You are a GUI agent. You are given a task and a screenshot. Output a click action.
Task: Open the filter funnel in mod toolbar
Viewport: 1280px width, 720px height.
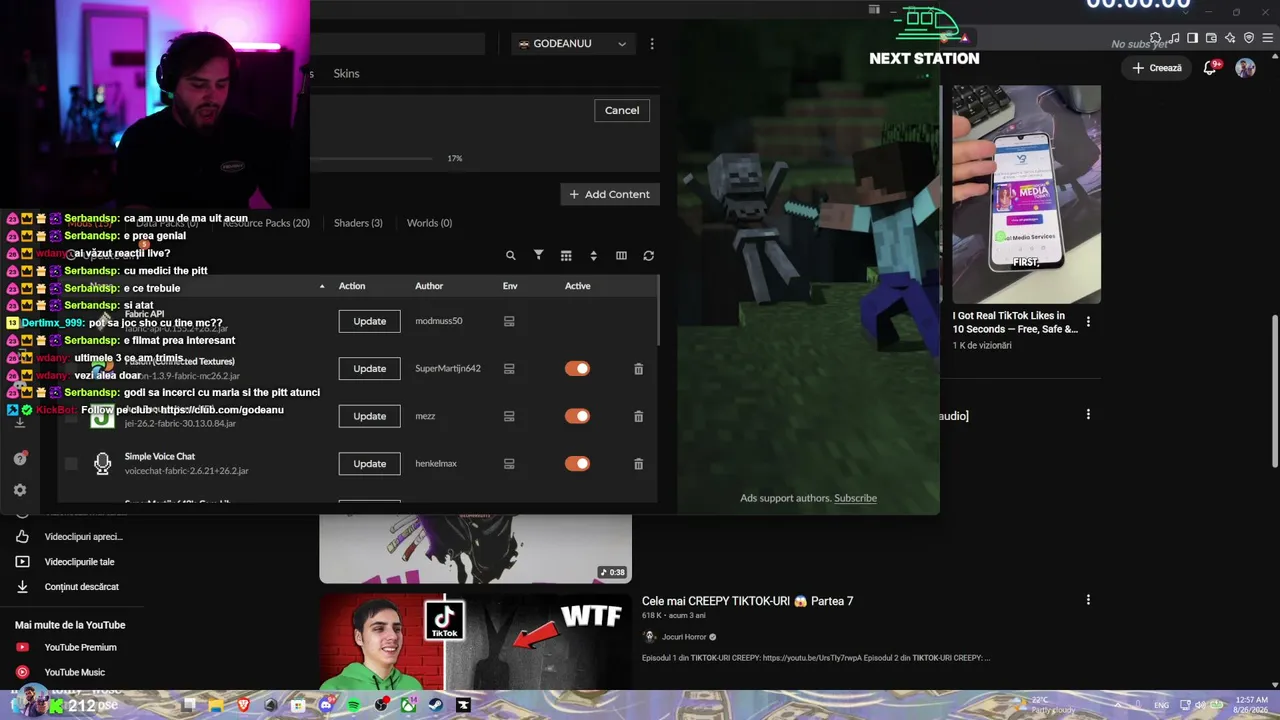point(538,256)
